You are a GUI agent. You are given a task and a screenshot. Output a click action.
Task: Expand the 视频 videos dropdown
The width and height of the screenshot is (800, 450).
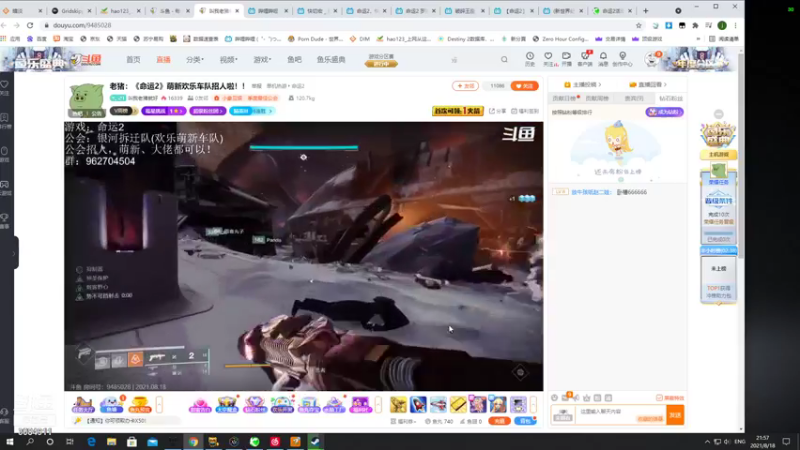pos(229,60)
